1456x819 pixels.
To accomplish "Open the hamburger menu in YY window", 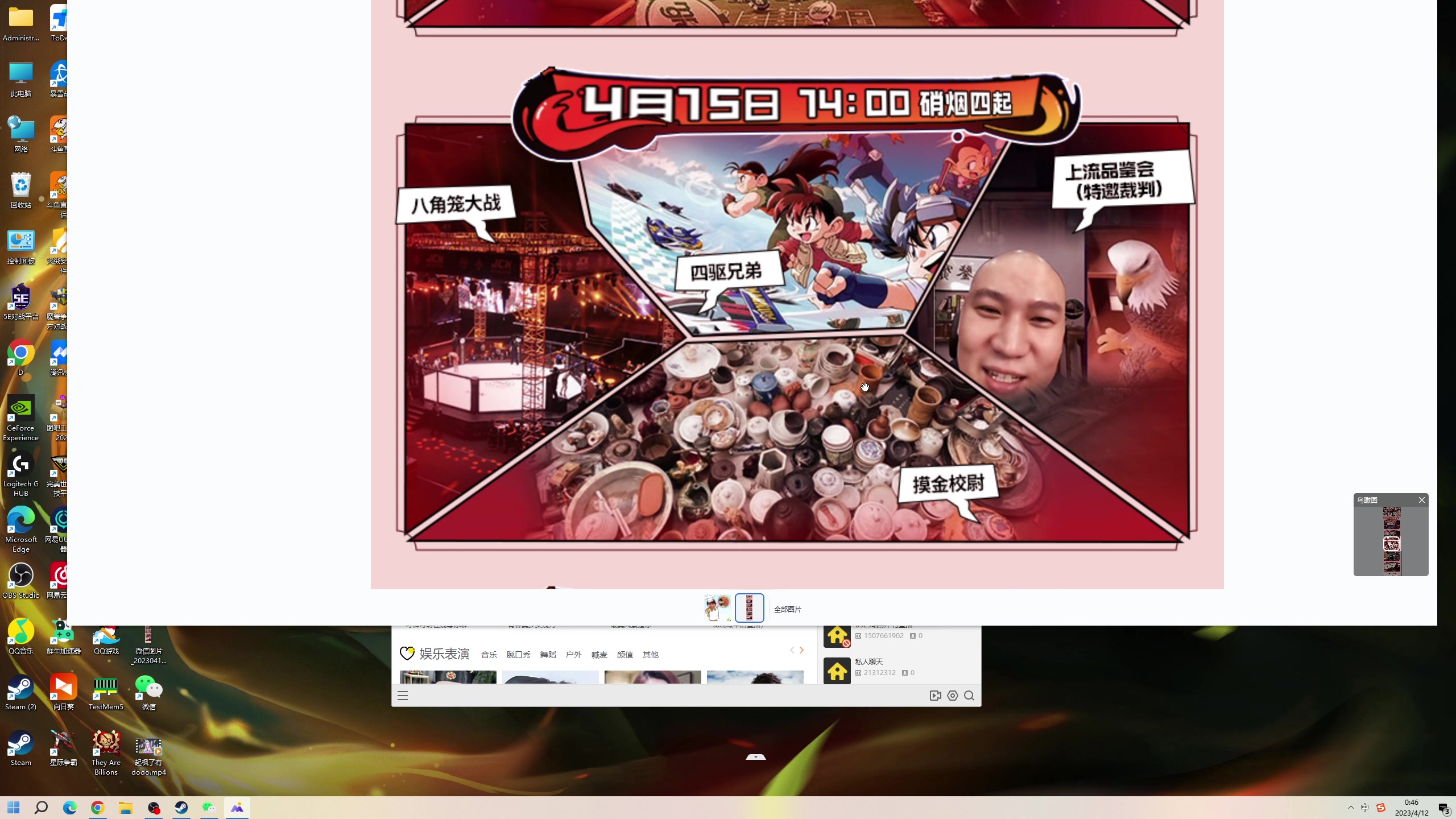I will tap(403, 696).
